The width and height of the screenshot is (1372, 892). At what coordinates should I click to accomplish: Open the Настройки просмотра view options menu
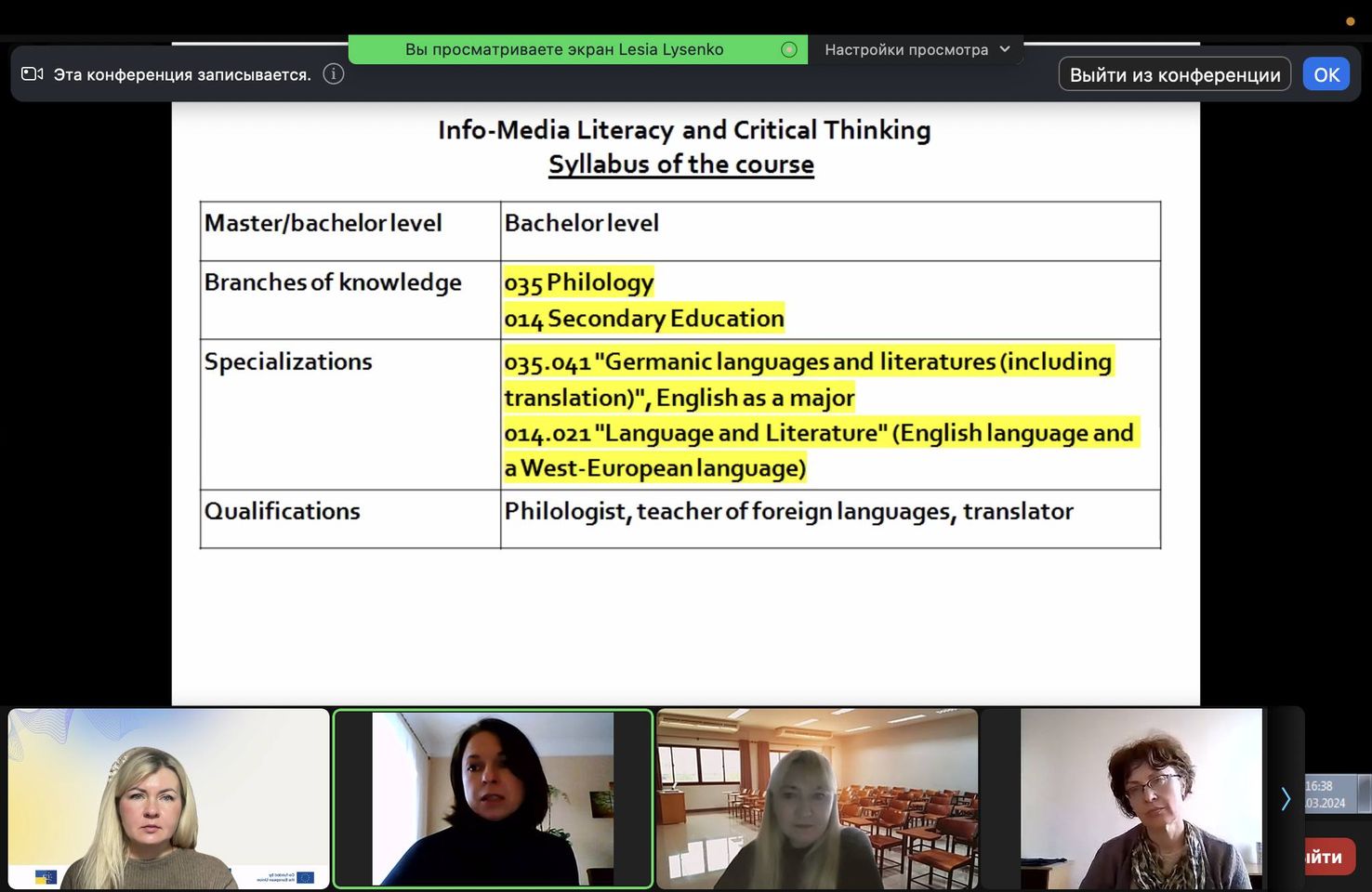click(906, 50)
